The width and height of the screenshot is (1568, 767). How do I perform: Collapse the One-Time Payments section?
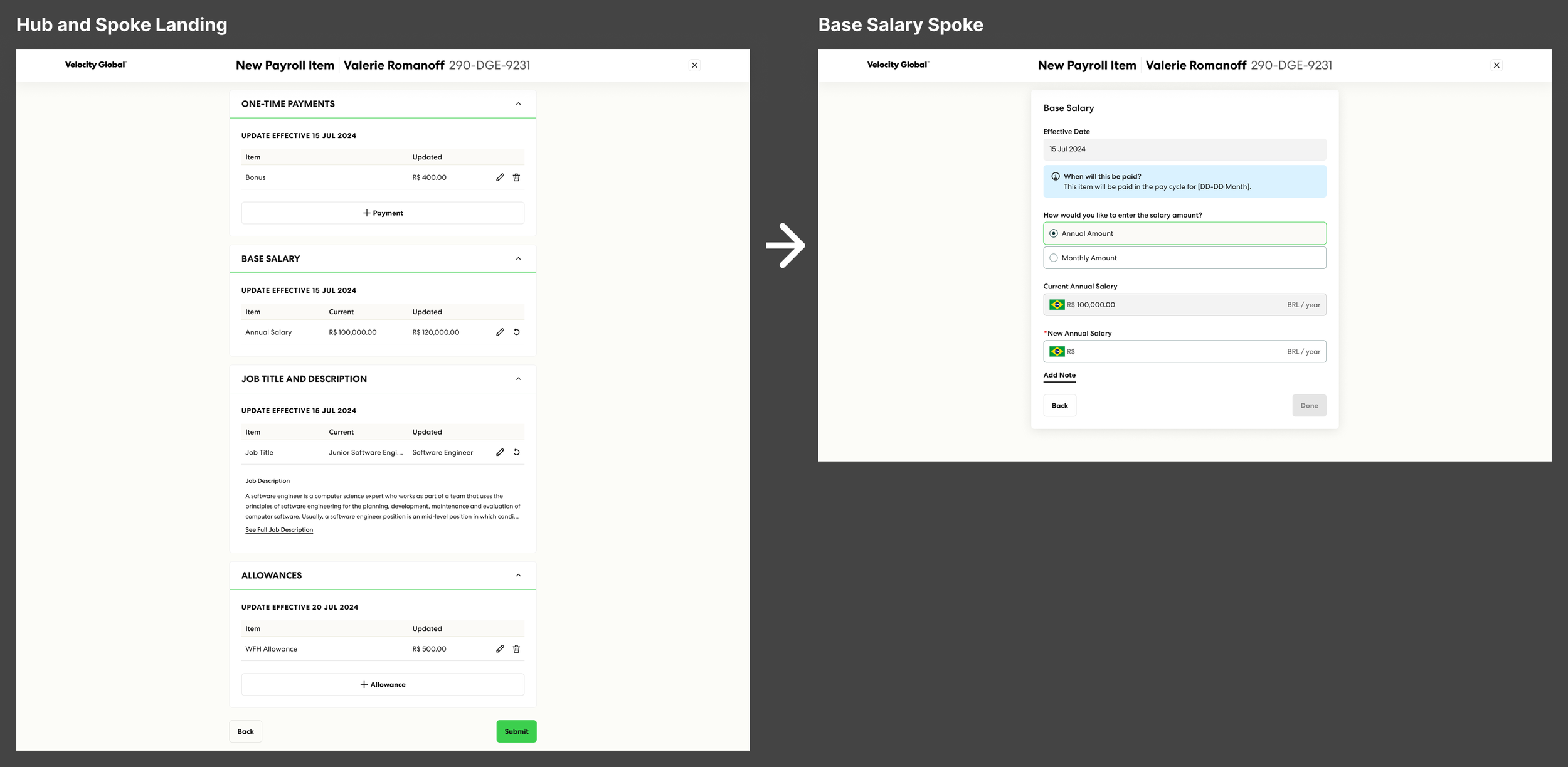(x=518, y=104)
